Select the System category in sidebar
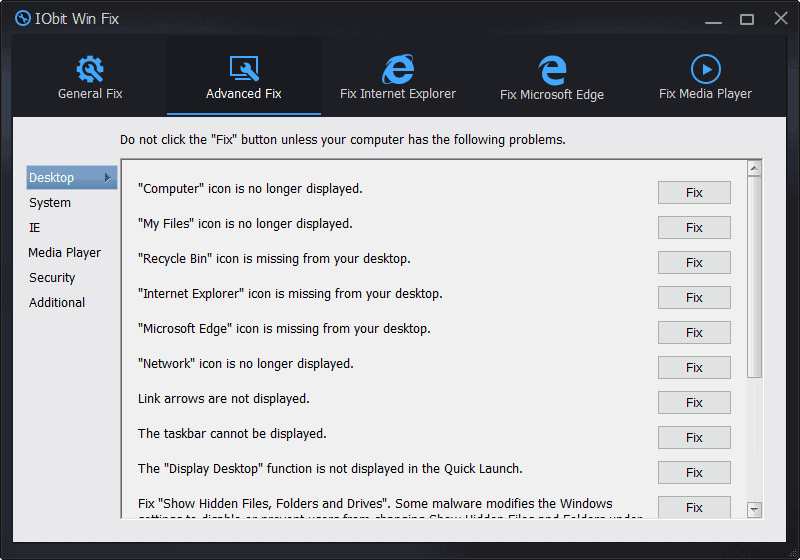The width and height of the screenshot is (800, 560). coord(50,203)
